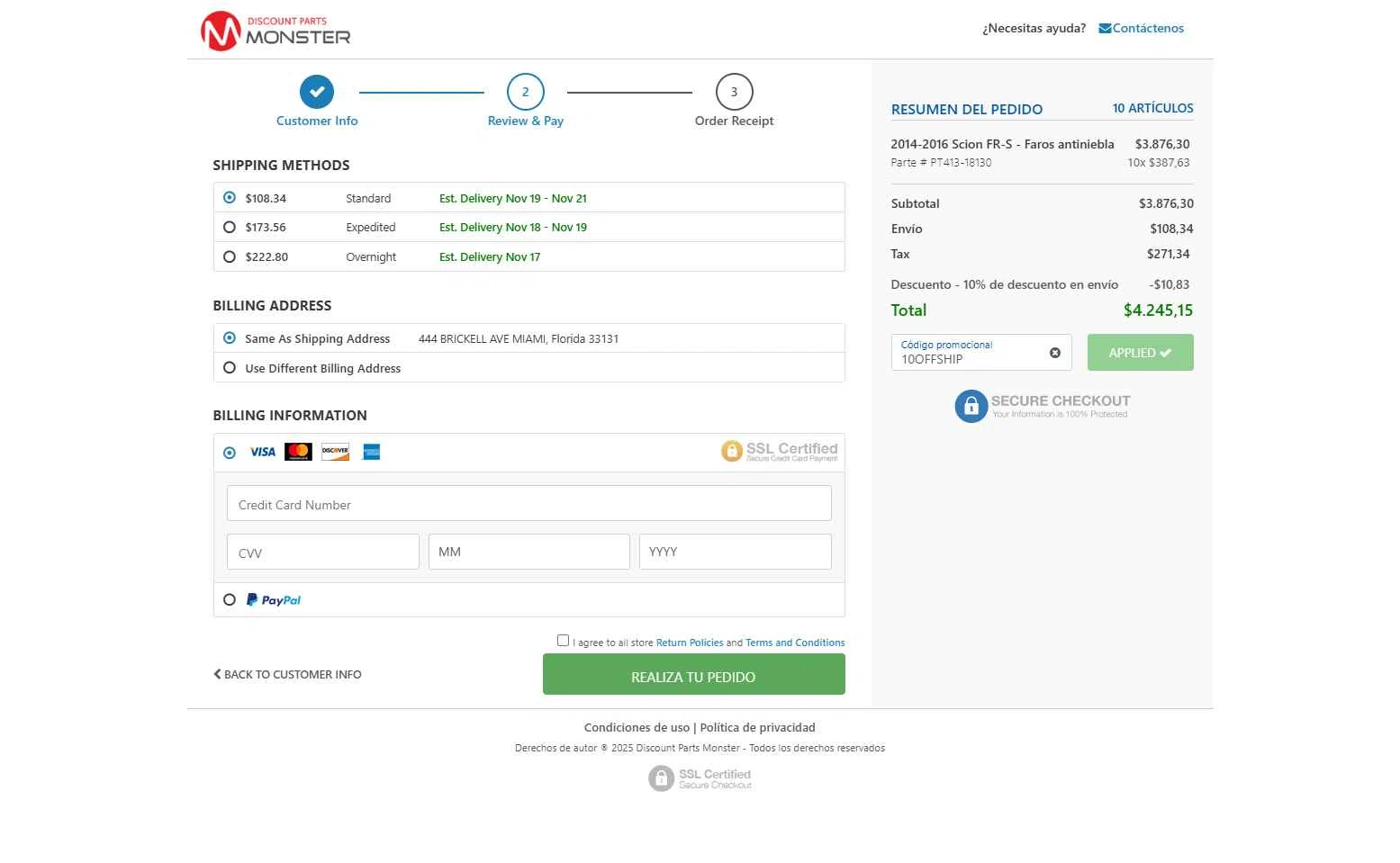Viewport: 1400px width, 863px height.
Task: Go to the Customer Info step label
Action: point(317,121)
